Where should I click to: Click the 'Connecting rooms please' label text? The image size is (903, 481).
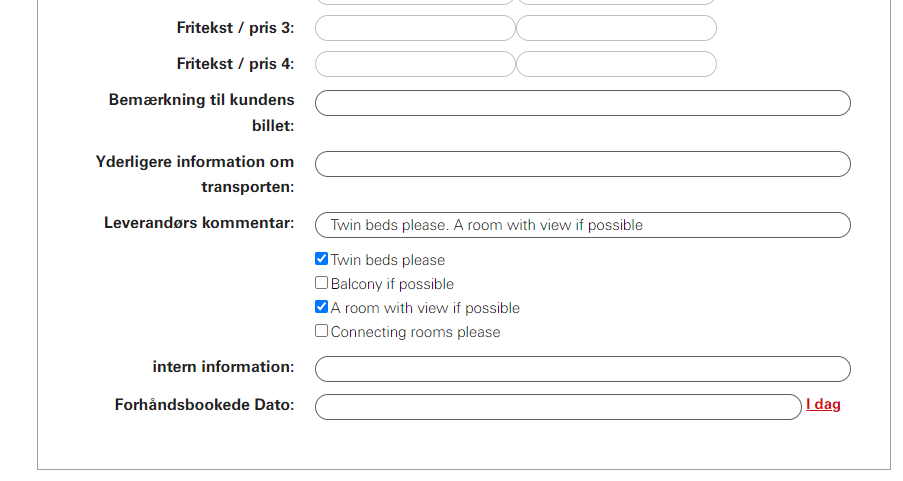click(415, 332)
